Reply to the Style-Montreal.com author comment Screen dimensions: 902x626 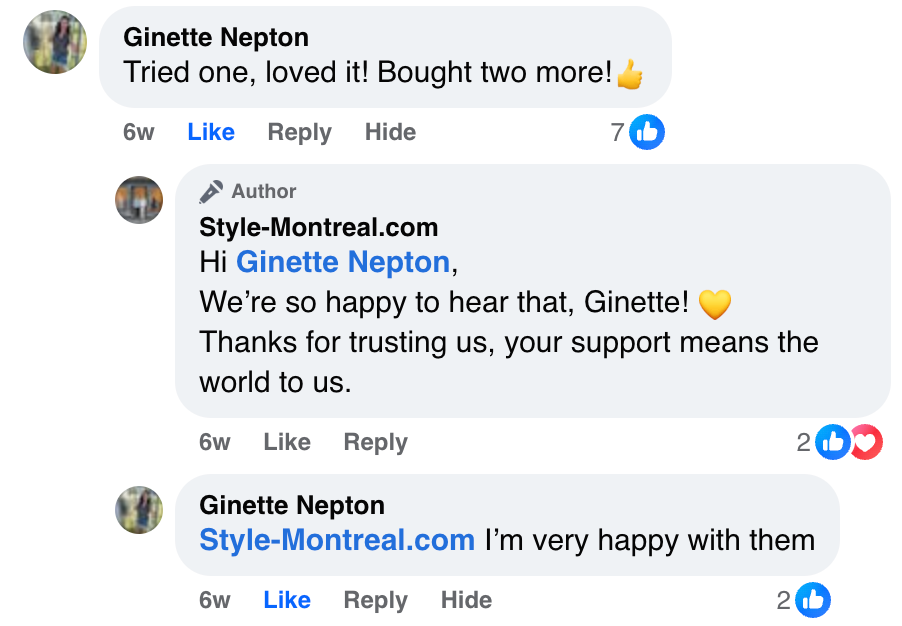pyautogui.click(x=375, y=442)
